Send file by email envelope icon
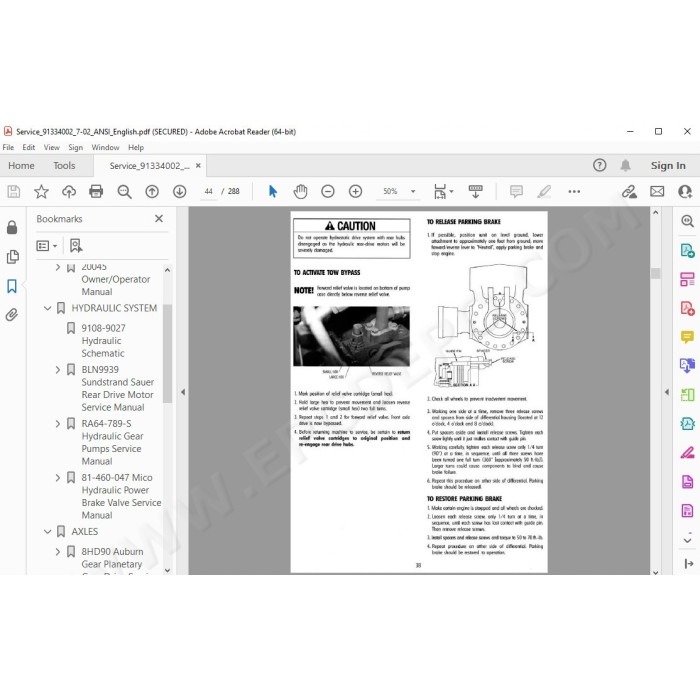The height and width of the screenshot is (700, 700). [x=657, y=192]
